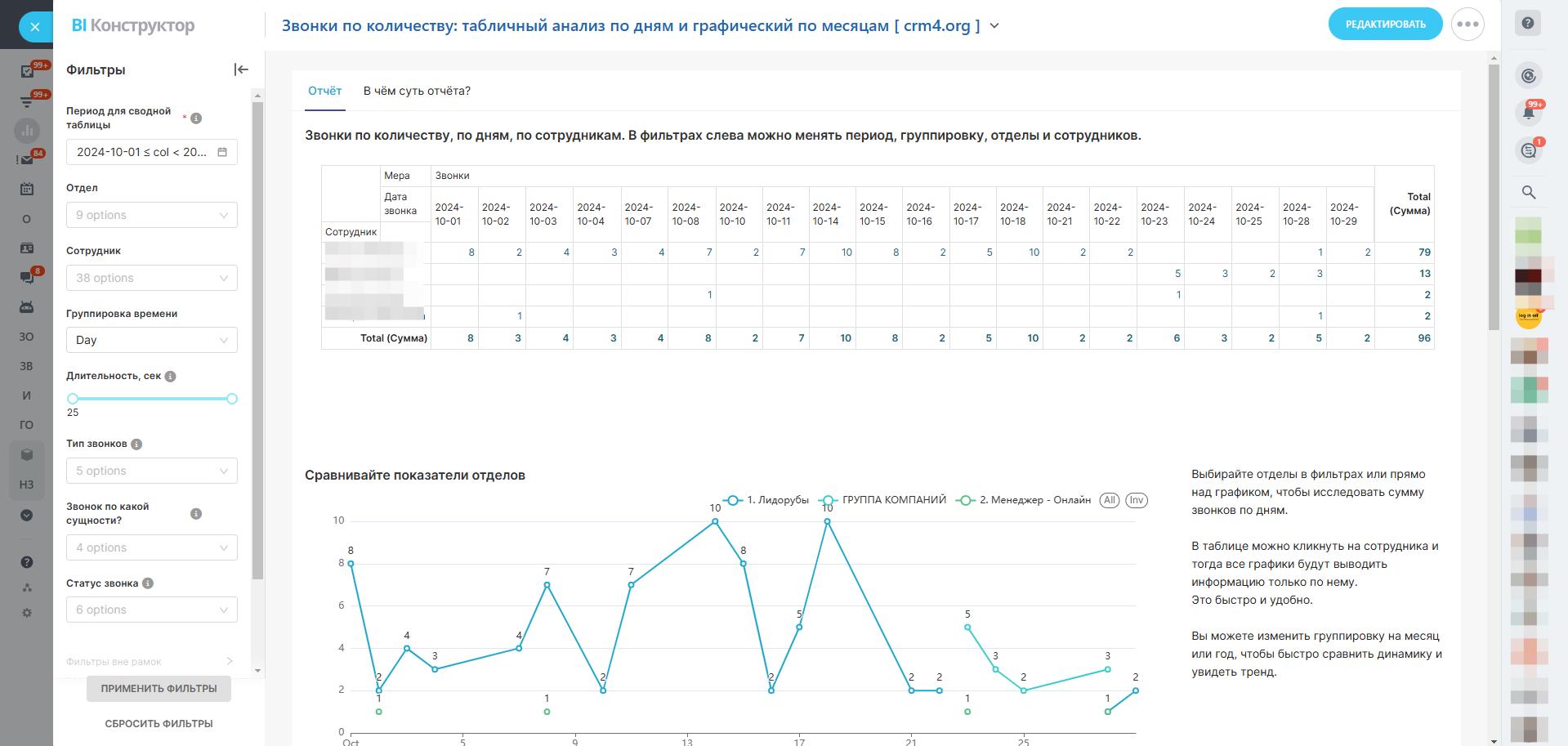The height and width of the screenshot is (746, 1568).
Task: Collapse the Фильтры panel with the arrow icon
Action: click(241, 70)
